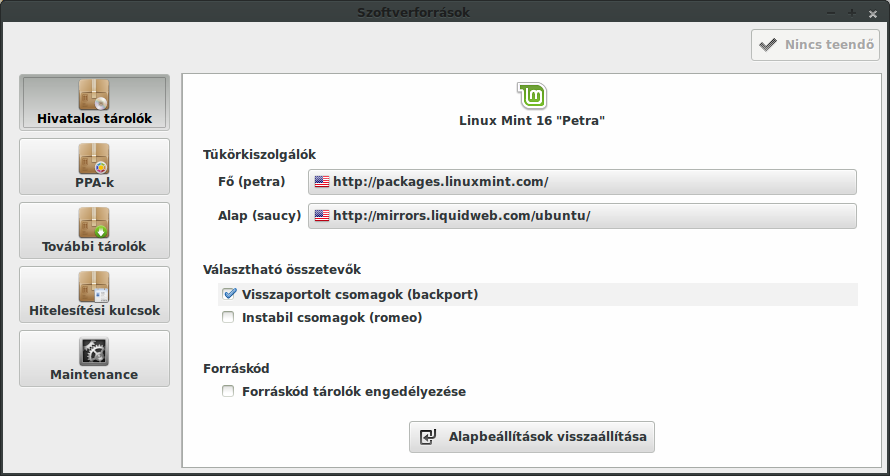The height and width of the screenshot is (476, 890).
Task: Change the Alap (saucy) mirror server
Action: [582, 216]
